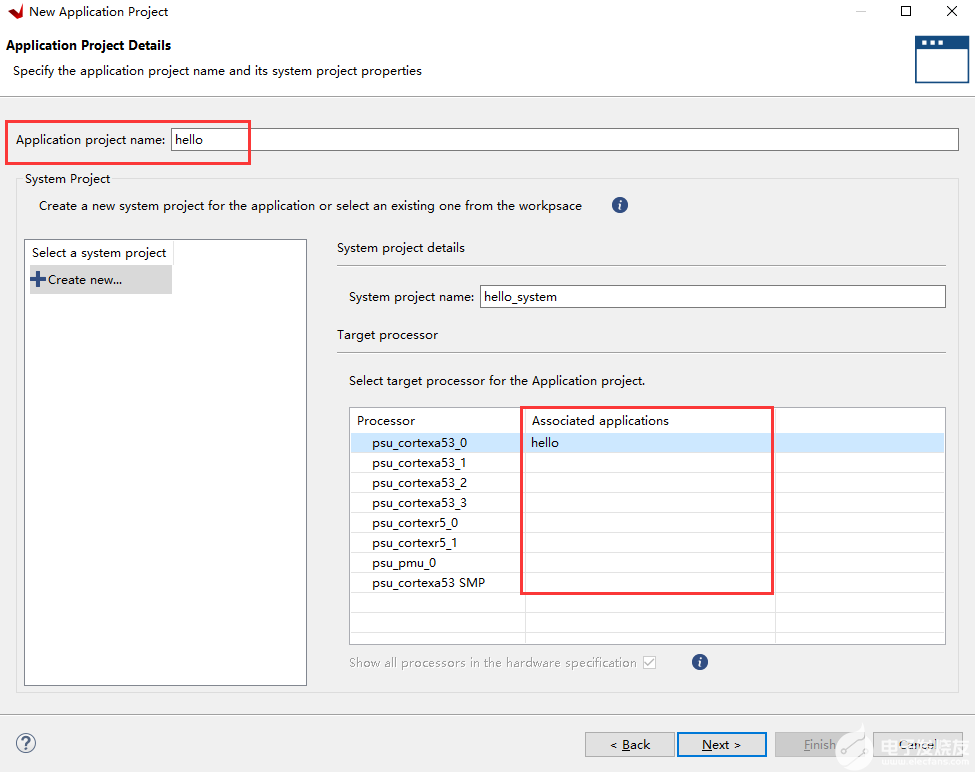
Task: Click info icon beside system project description
Action: coord(620,205)
